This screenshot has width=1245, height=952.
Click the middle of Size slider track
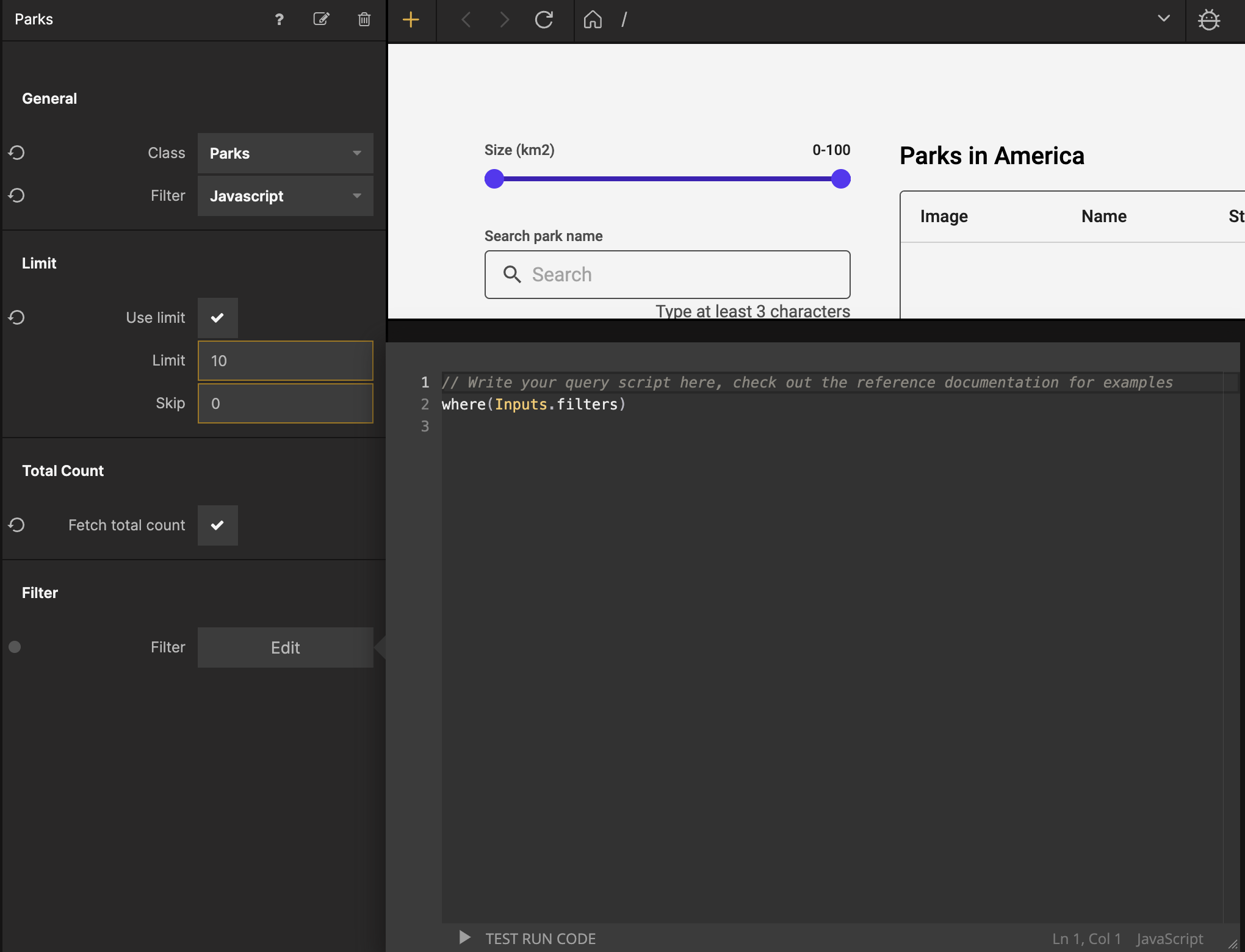pyautogui.click(x=668, y=179)
